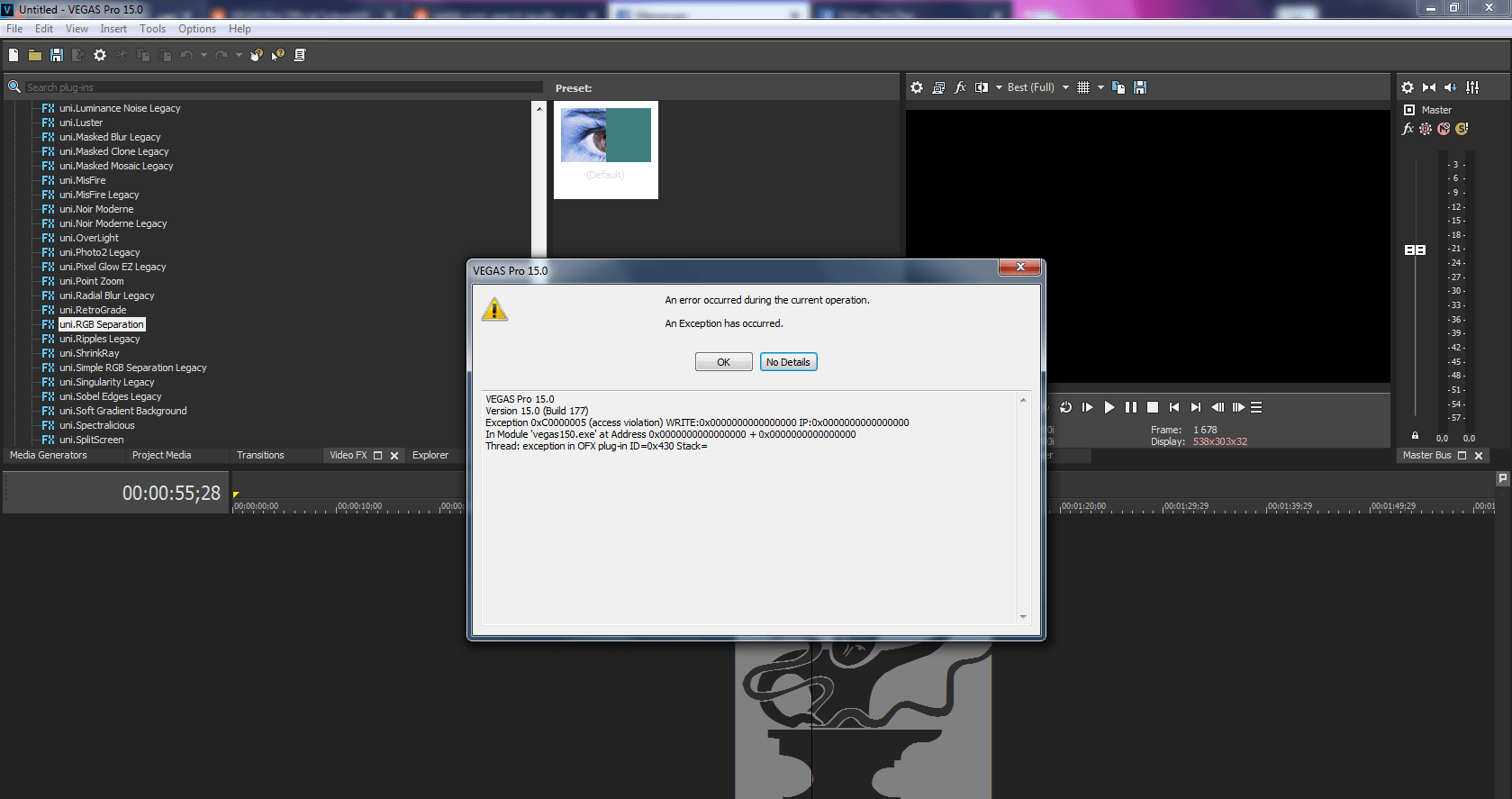Open the Edit menu
This screenshot has height=799, width=1512.
44,29
